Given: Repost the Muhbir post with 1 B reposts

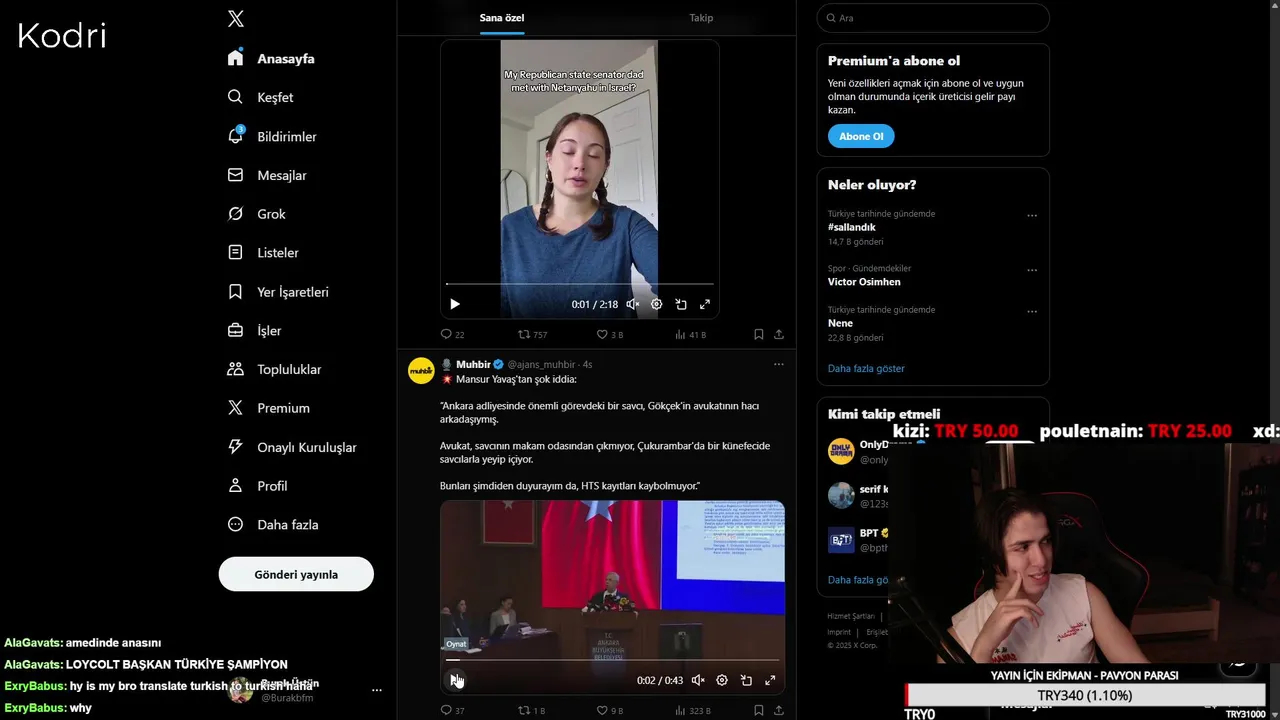Looking at the screenshot, I should click(x=531, y=710).
